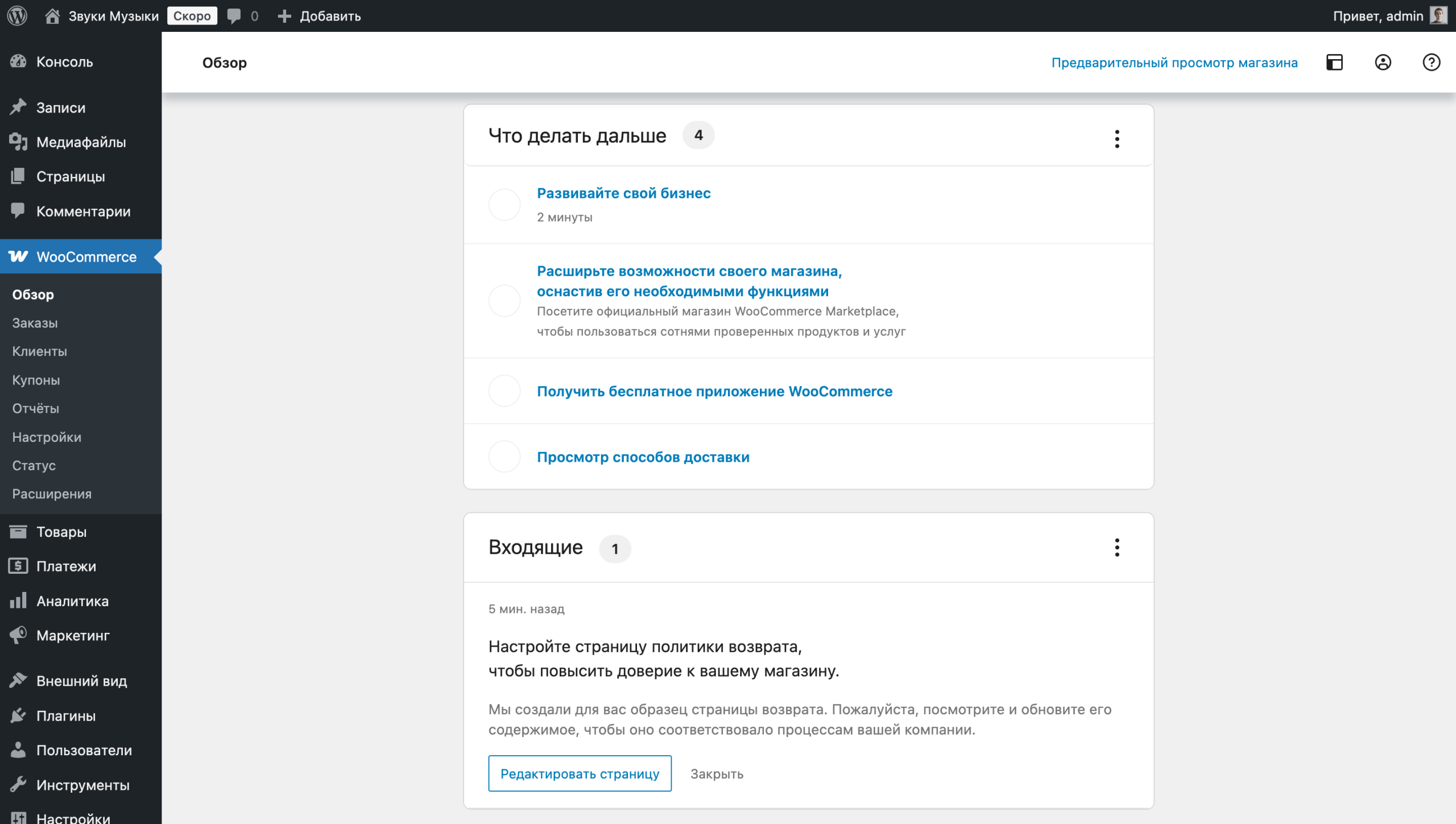This screenshot has width=1456, height=824.
Task: Toggle the display layout options icon
Action: coord(1334,62)
